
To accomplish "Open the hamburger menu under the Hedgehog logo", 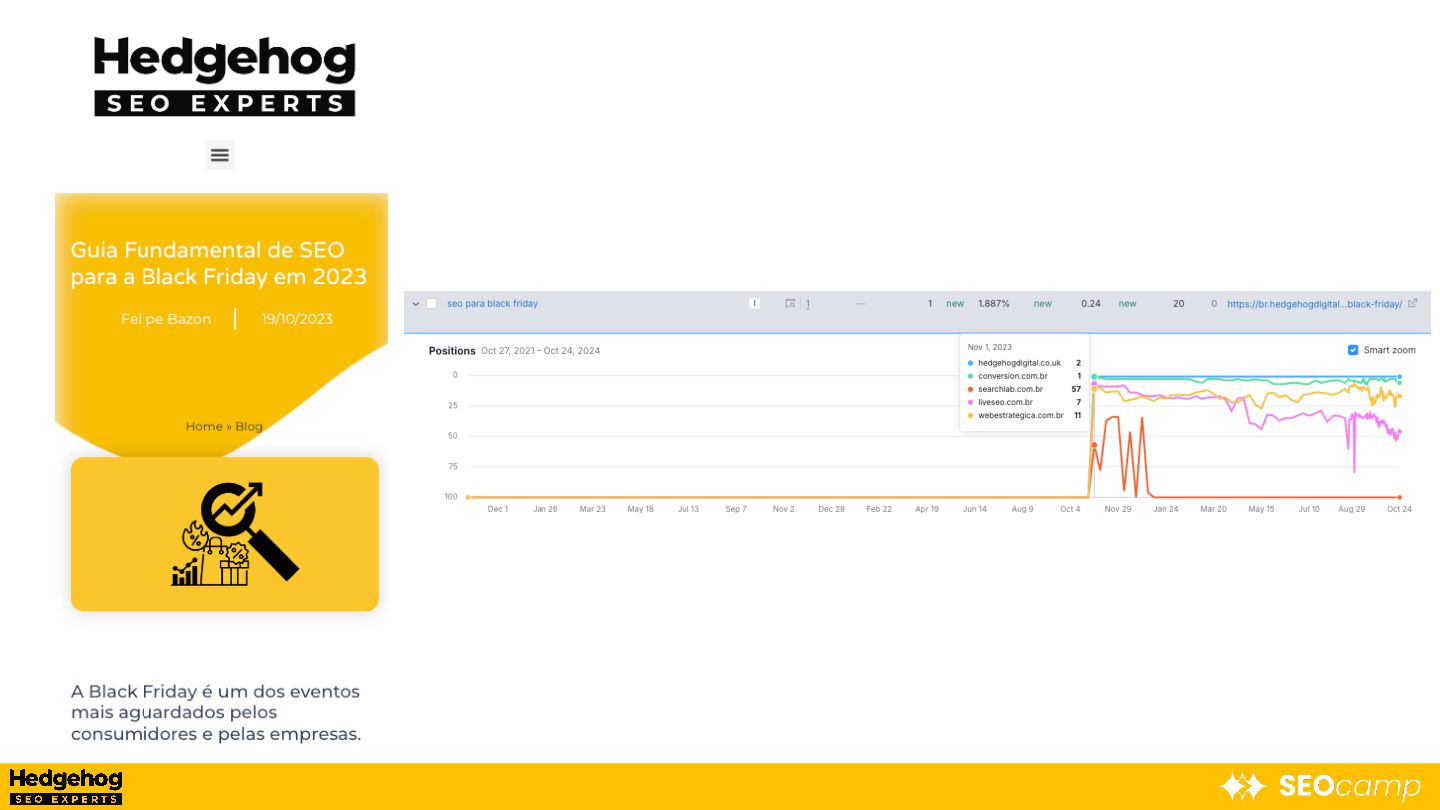I will click(220, 155).
